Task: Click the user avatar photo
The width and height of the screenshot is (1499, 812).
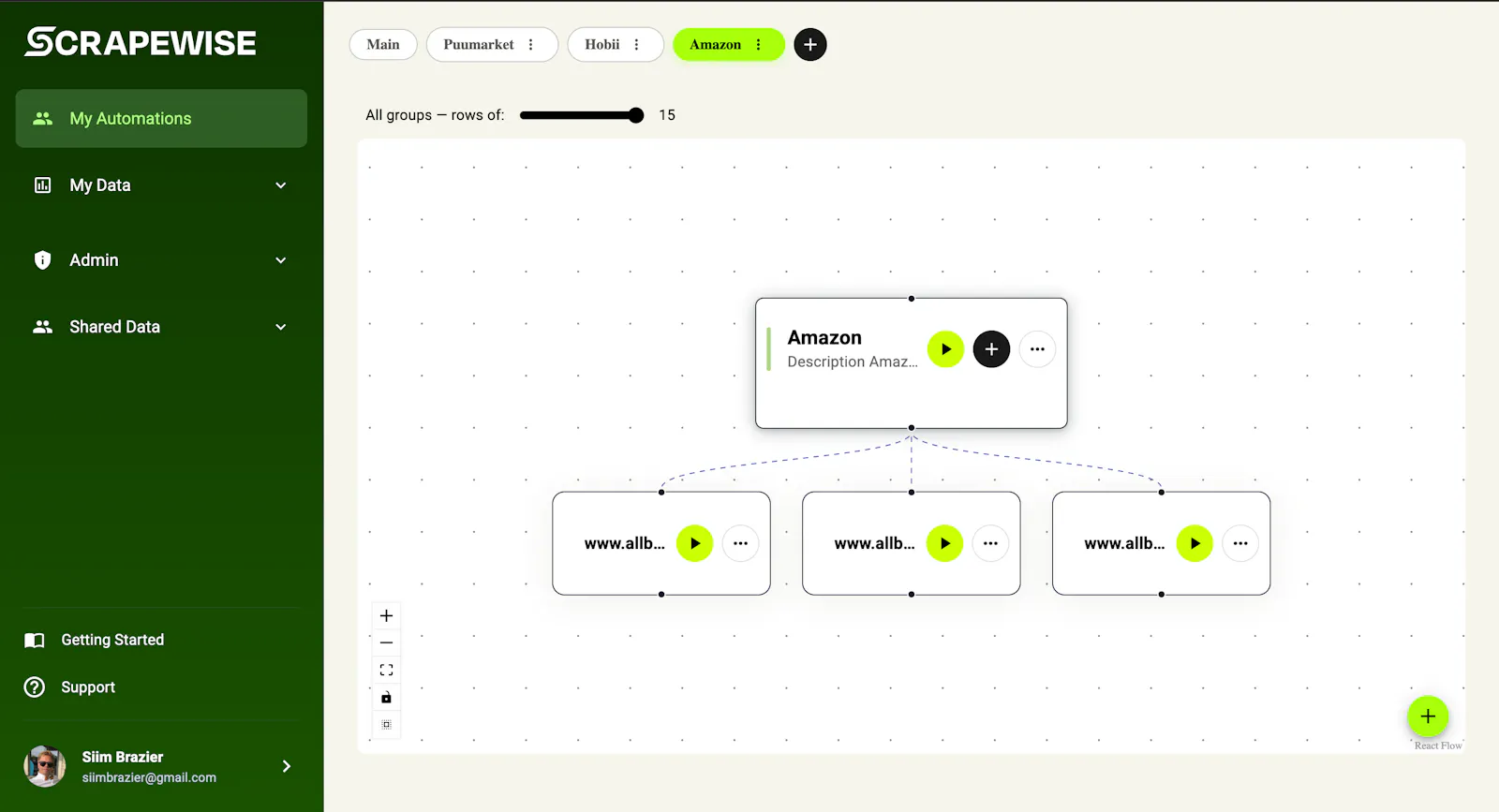Action: coord(44,766)
